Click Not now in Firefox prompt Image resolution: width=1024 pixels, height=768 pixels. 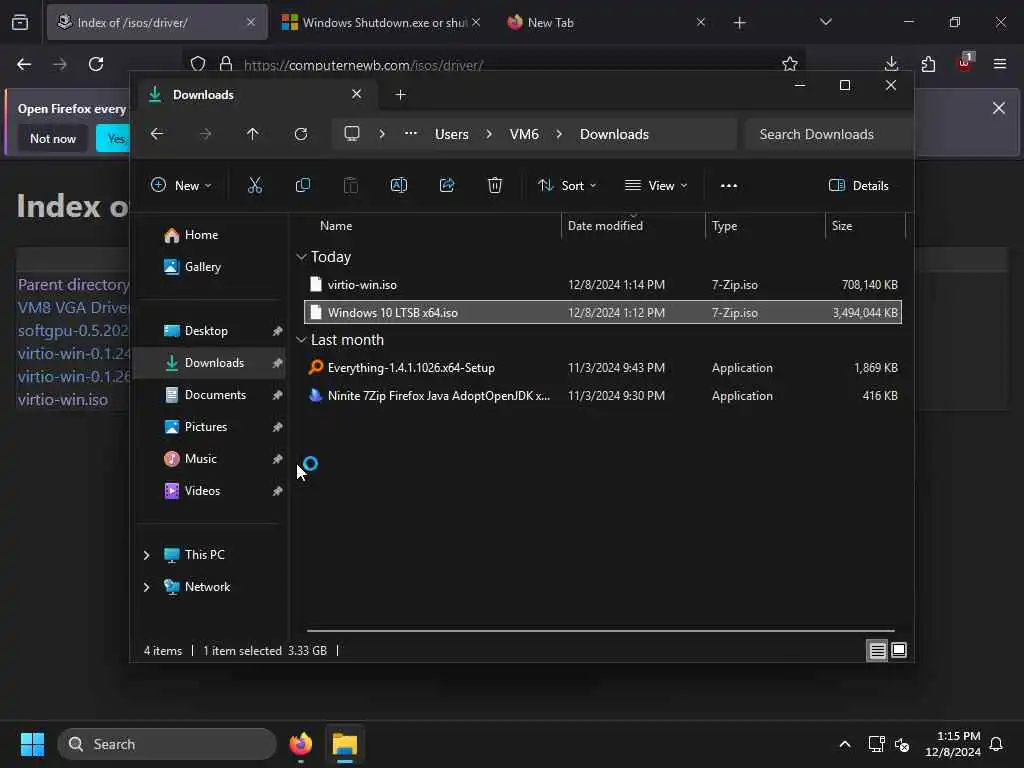coord(53,138)
